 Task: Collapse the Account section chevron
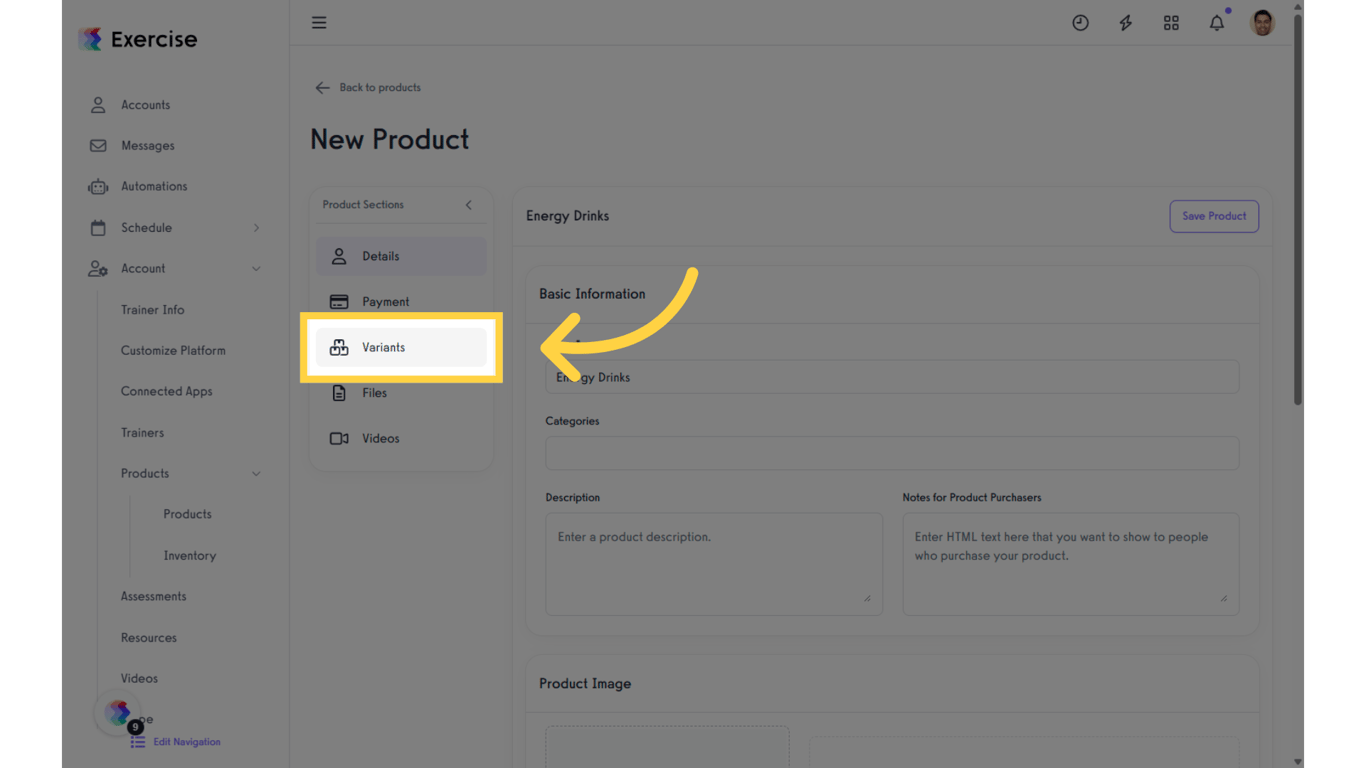point(256,269)
